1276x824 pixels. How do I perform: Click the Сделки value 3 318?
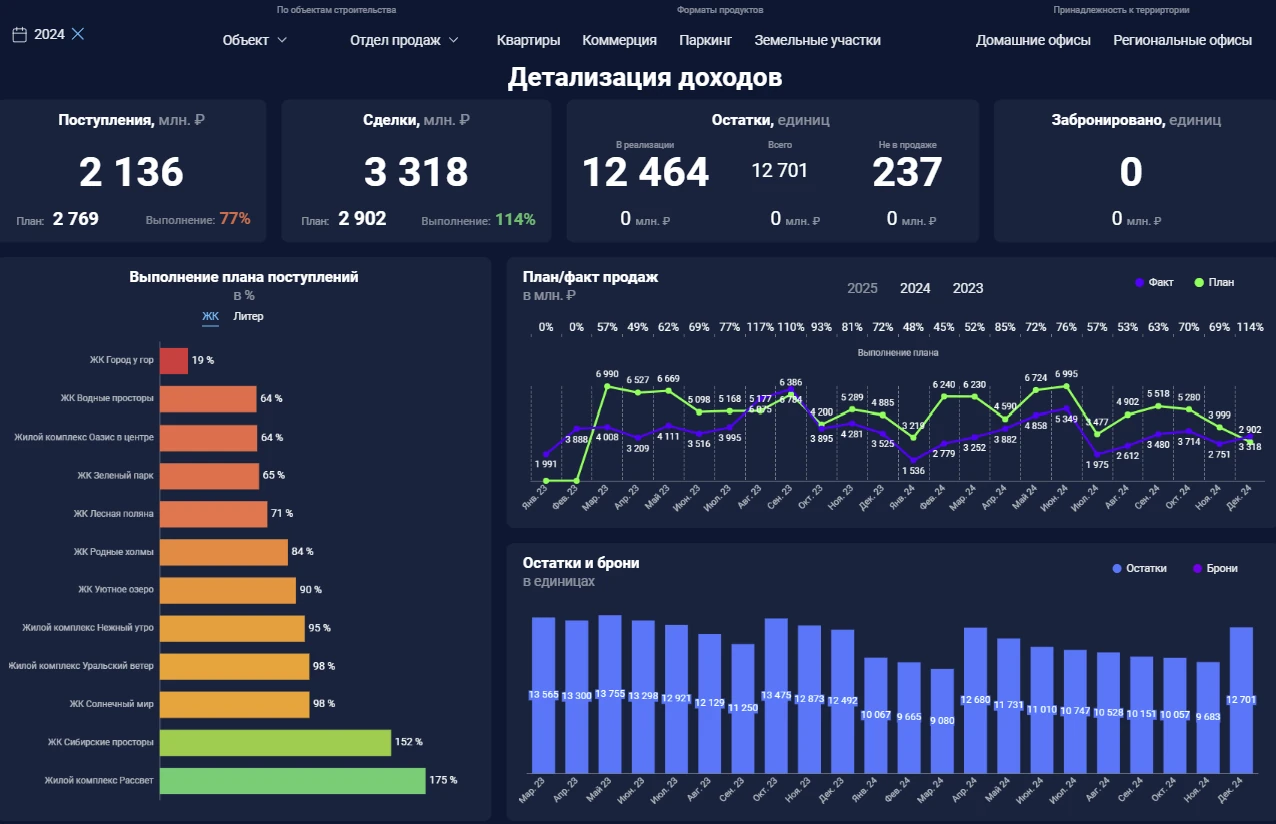(x=416, y=172)
